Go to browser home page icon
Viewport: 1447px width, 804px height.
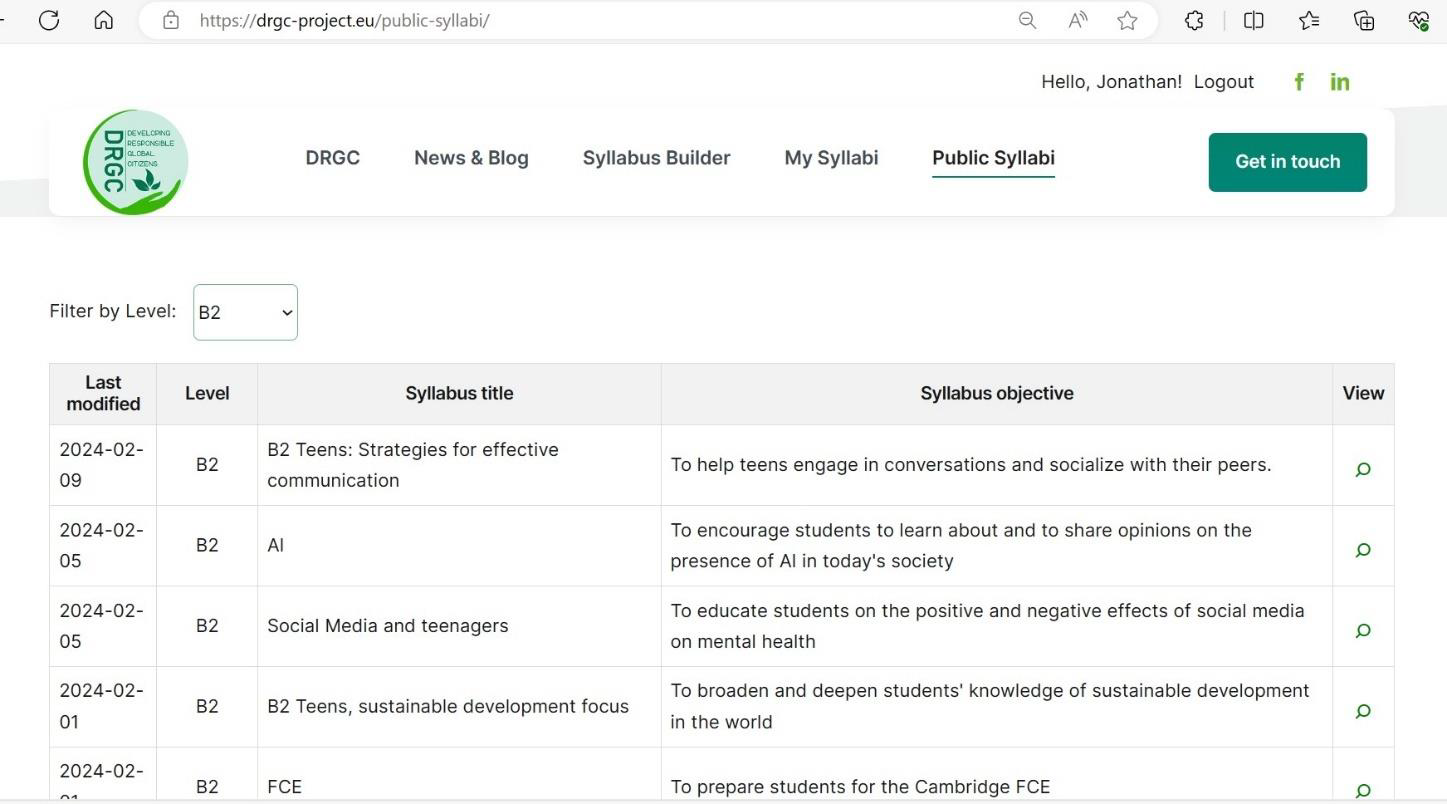(x=104, y=20)
